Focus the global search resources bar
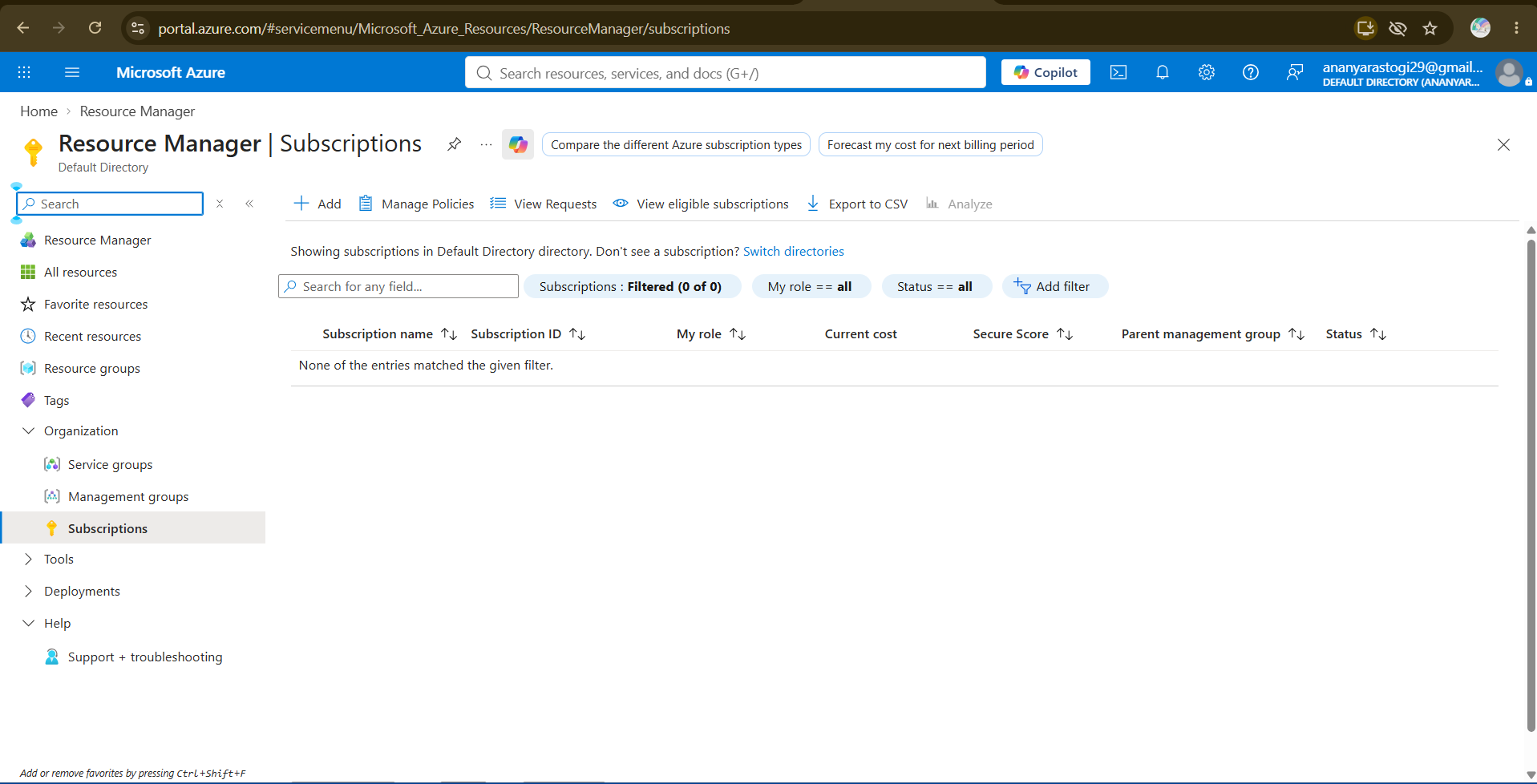This screenshot has height=784, width=1537. (x=726, y=72)
